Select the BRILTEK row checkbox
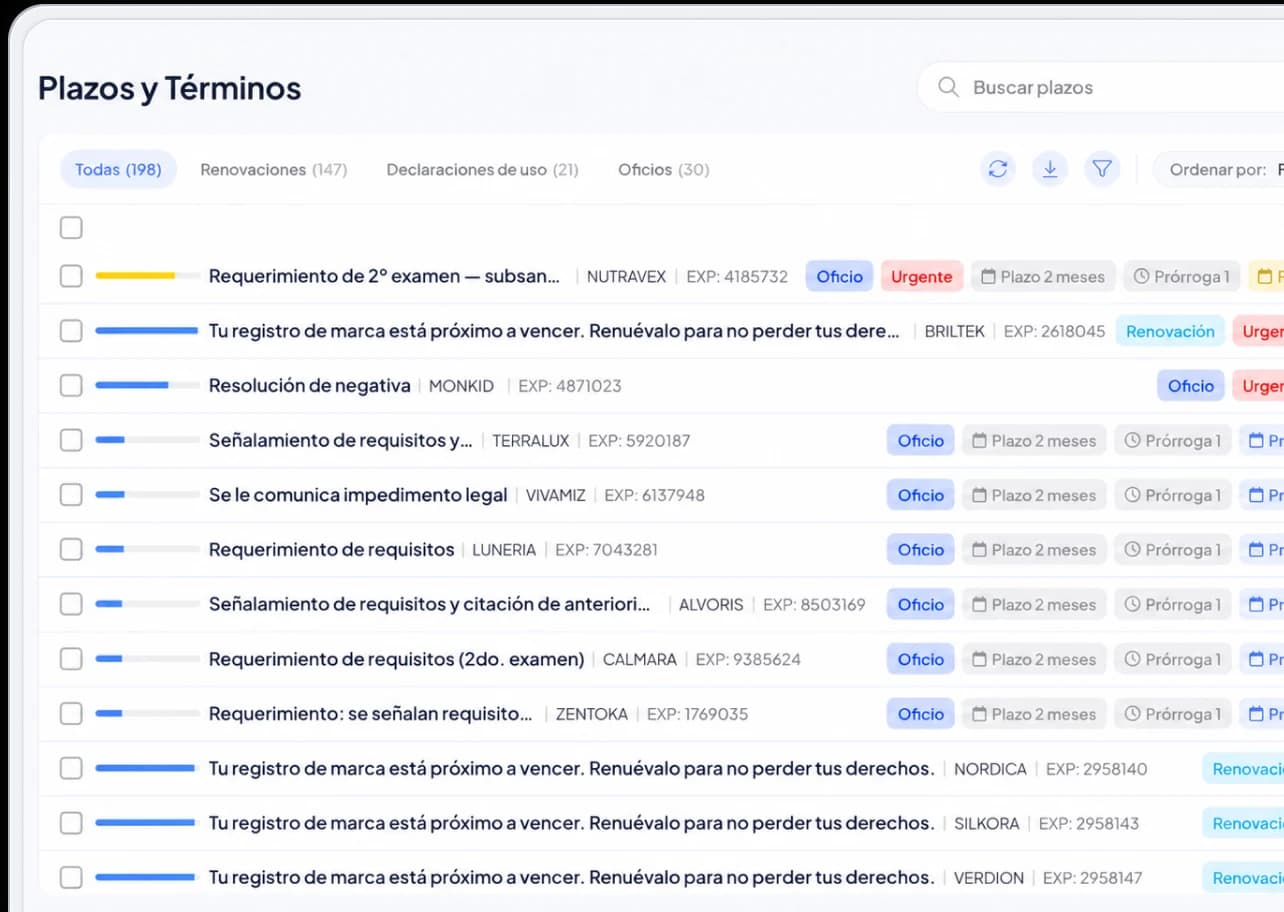The height and width of the screenshot is (912, 1284). pos(71,331)
